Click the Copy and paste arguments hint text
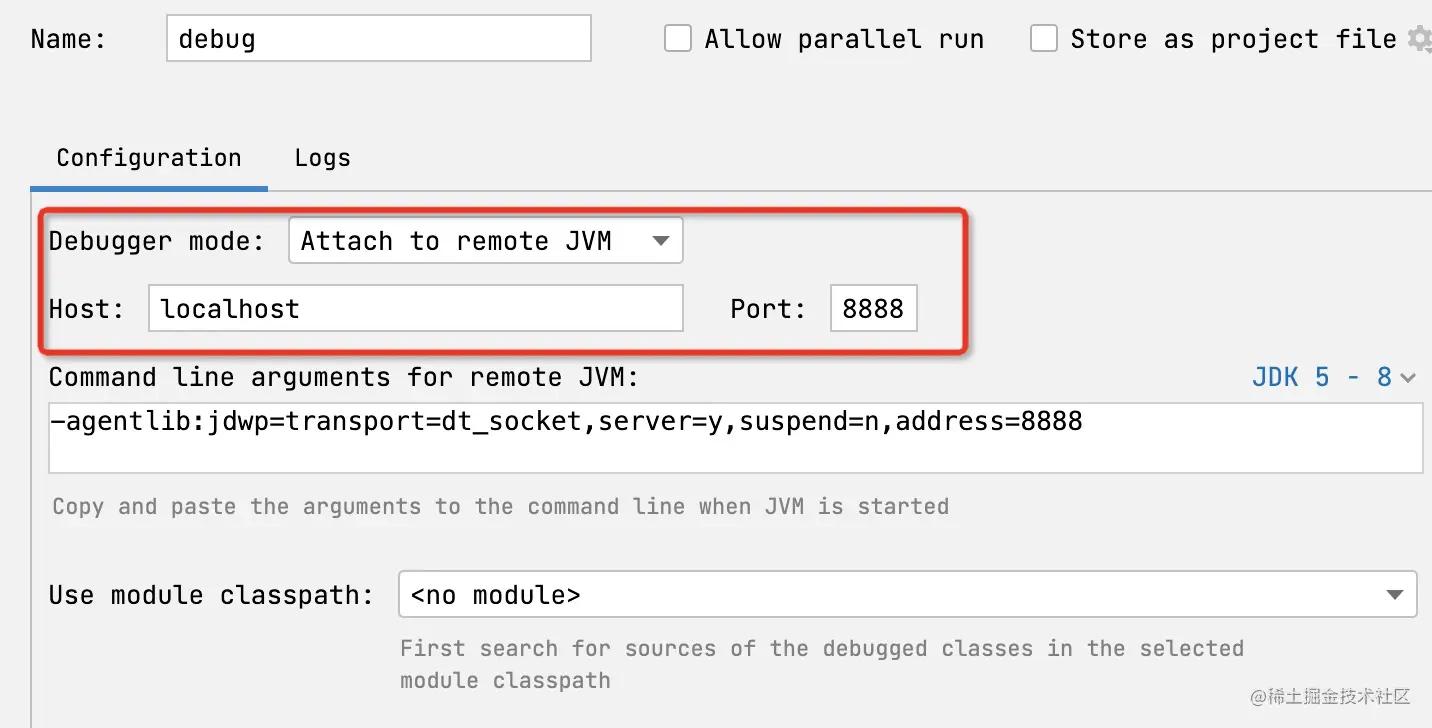The image size is (1432, 728). [500, 506]
